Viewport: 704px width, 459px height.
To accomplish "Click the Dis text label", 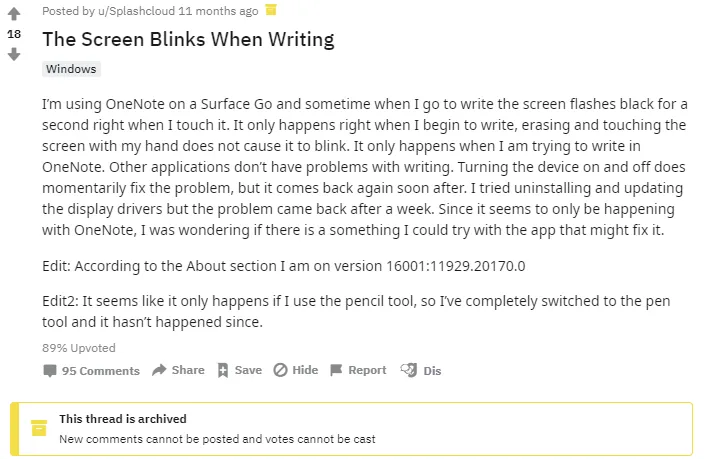I will (432, 371).
